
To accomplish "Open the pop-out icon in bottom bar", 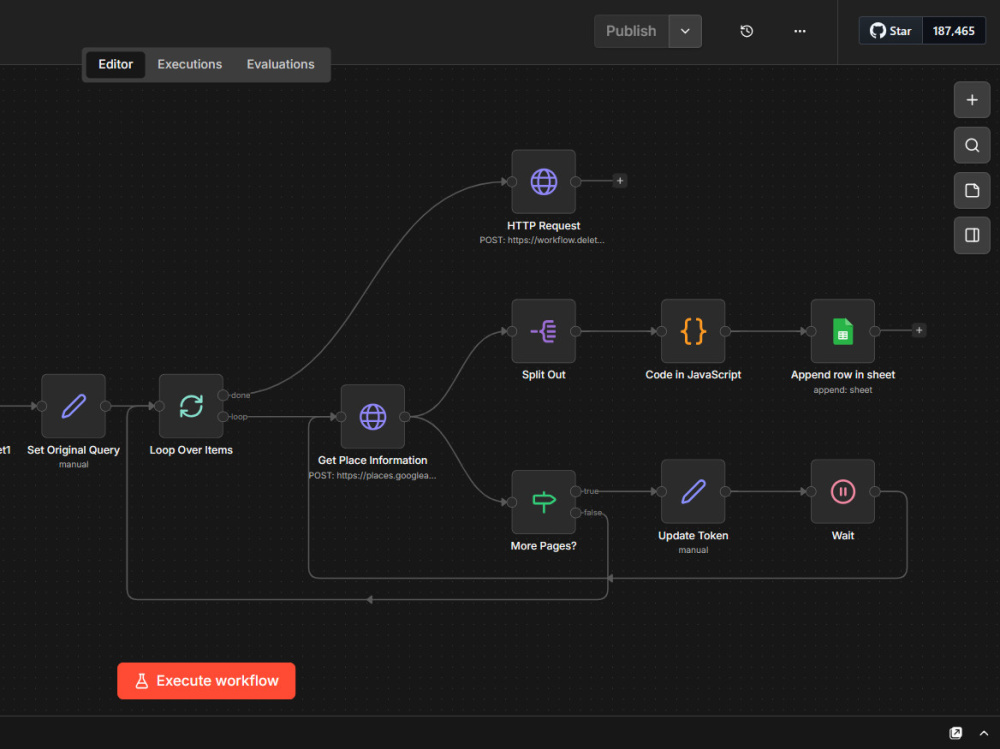I will (x=955, y=733).
